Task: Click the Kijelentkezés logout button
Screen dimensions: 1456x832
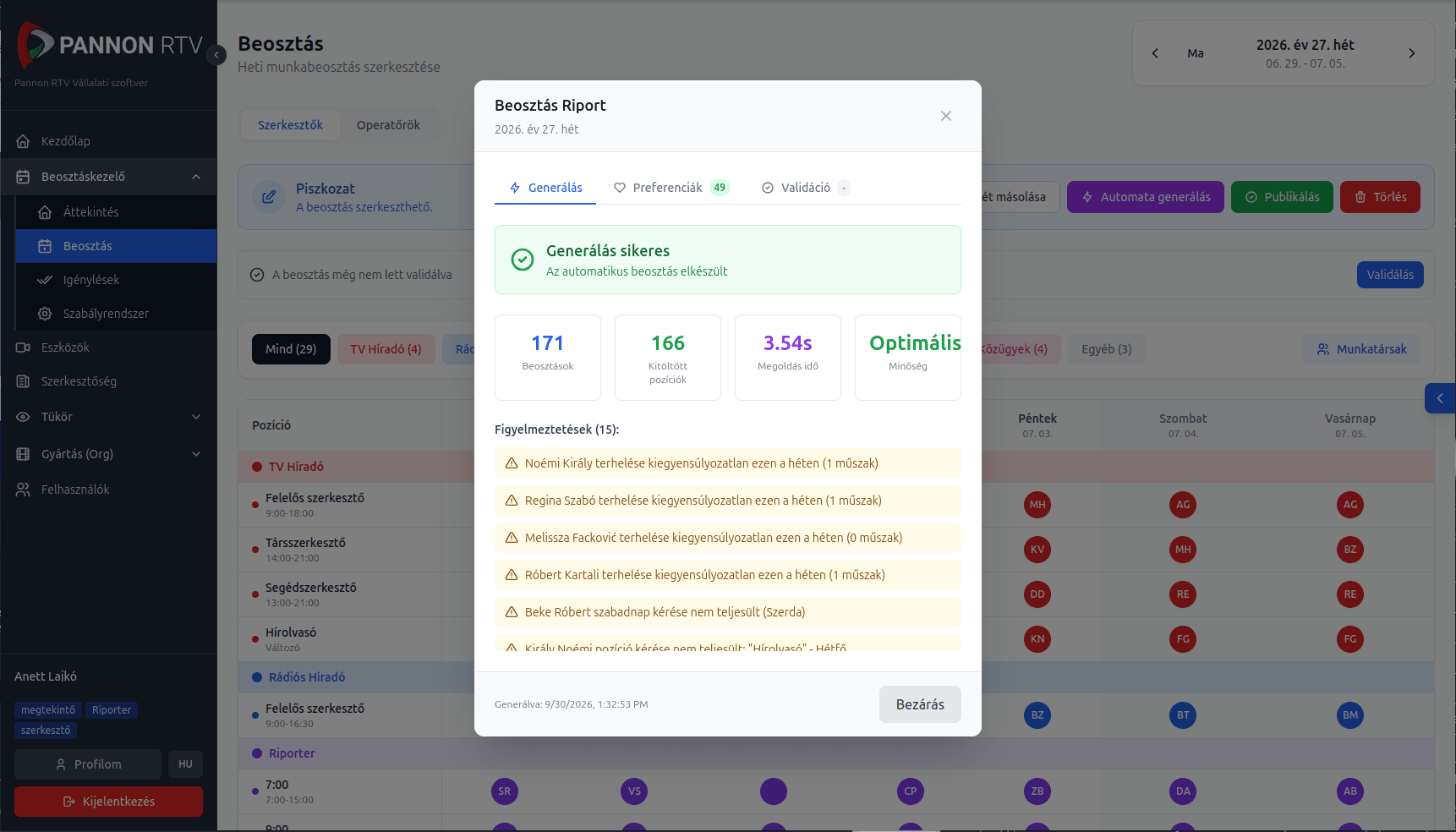Action: [x=108, y=802]
